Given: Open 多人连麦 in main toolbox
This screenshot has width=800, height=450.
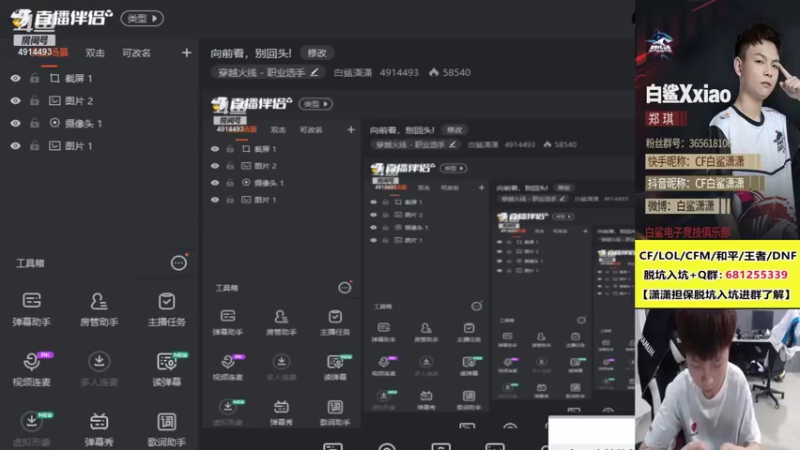Looking at the screenshot, I should [99, 369].
